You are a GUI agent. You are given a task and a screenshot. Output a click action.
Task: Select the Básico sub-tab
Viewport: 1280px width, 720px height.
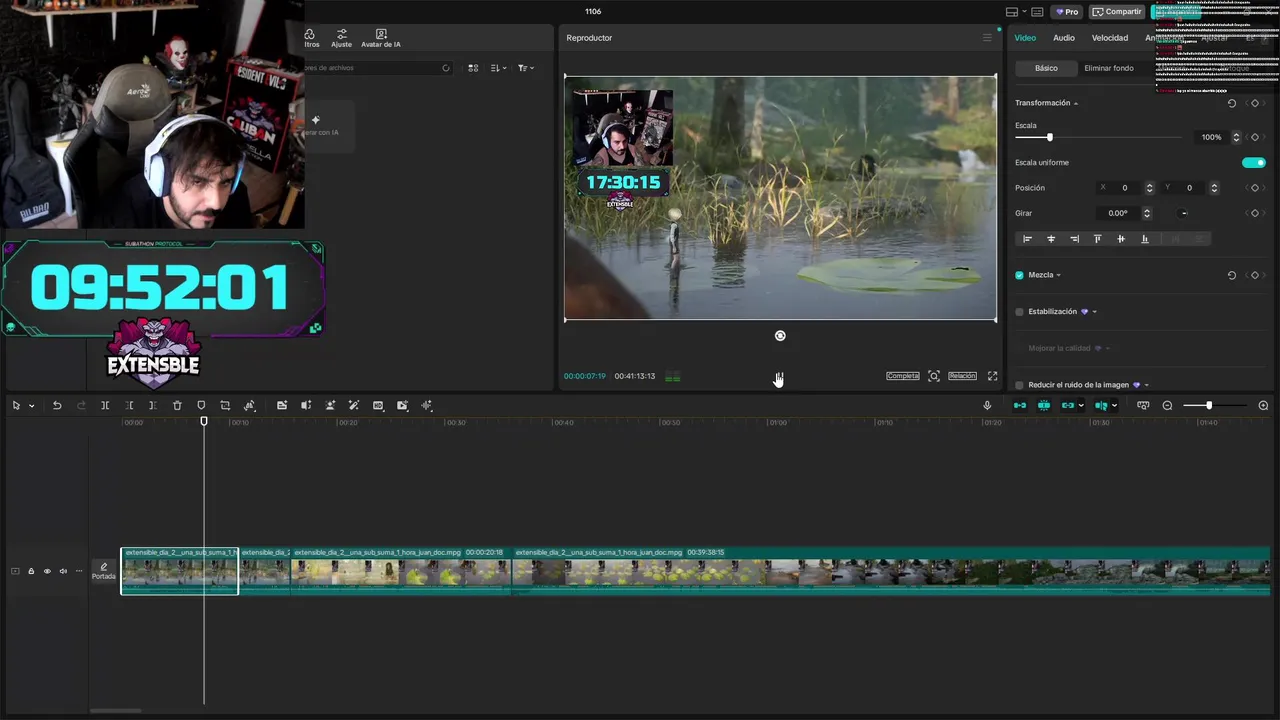click(x=1046, y=68)
